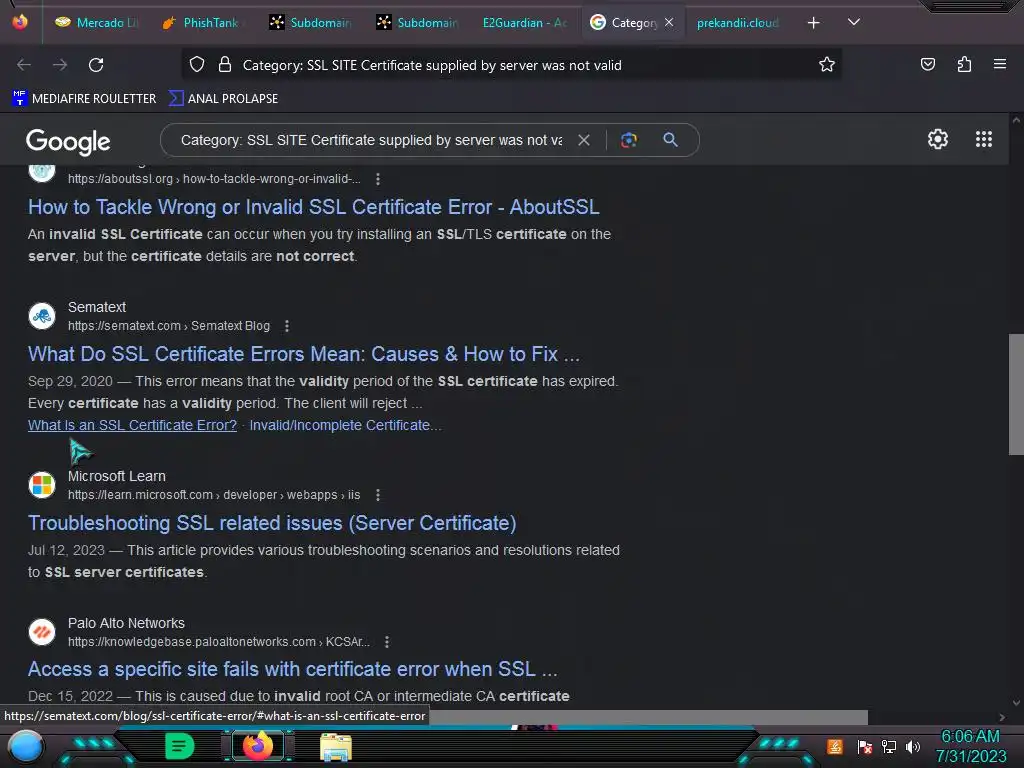
Task: Open more options for the Sematext result
Action: click(x=287, y=326)
